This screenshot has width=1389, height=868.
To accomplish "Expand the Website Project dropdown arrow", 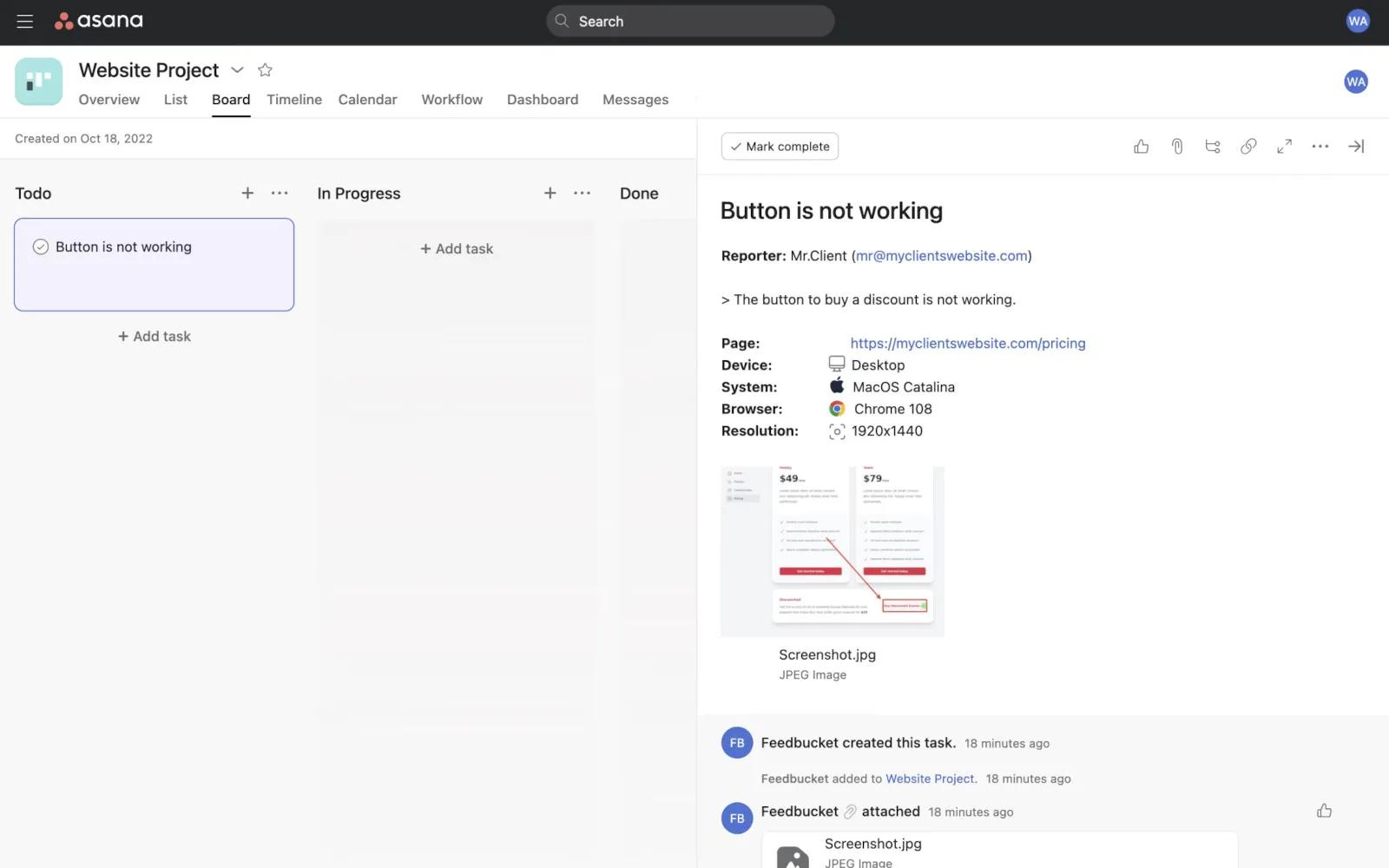I will pos(237,70).
